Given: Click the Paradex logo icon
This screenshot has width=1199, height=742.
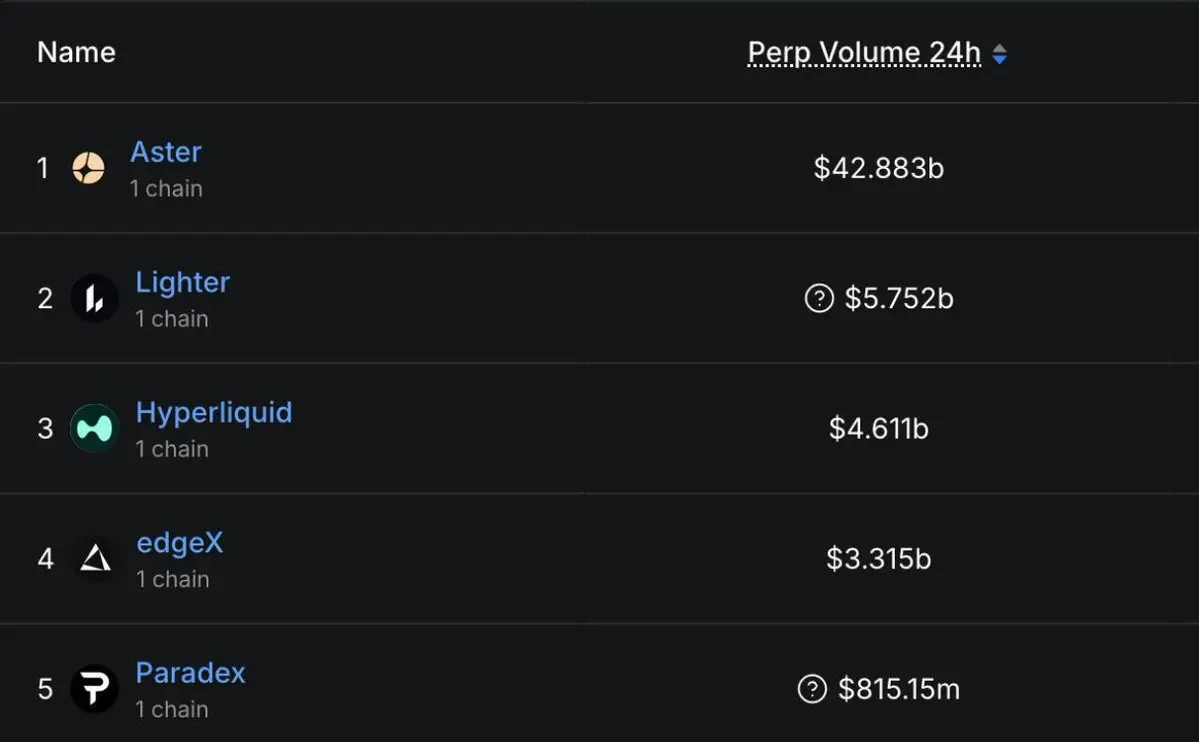Looking at the screenshot, I should click(94, 688).
